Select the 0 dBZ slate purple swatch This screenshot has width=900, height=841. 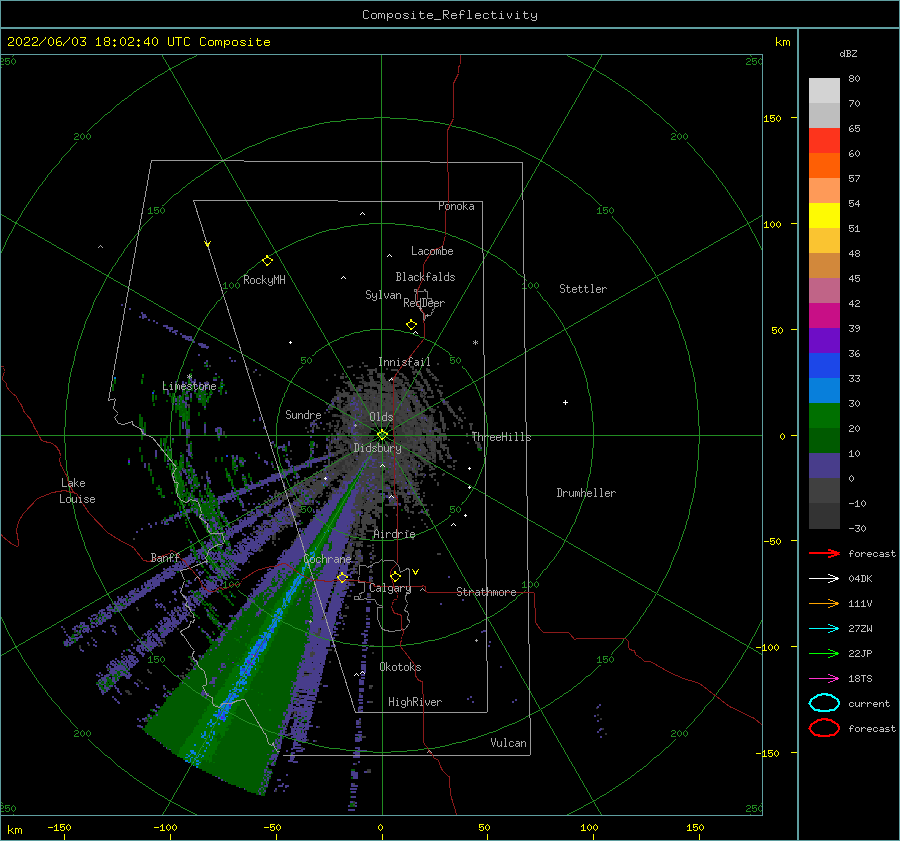(824, 466)
